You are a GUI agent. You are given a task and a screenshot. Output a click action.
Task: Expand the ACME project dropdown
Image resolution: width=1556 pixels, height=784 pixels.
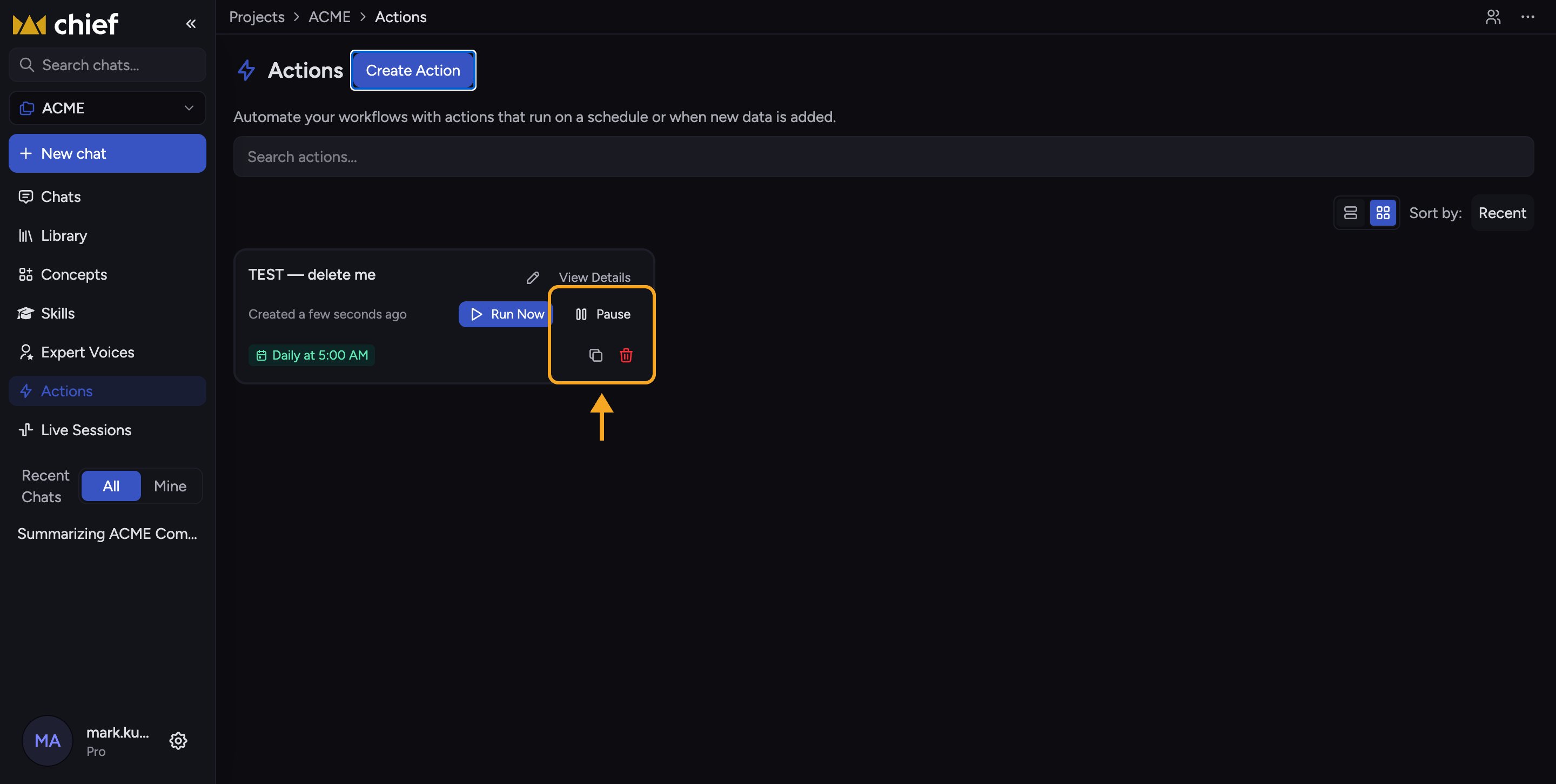tap(108, 108)
